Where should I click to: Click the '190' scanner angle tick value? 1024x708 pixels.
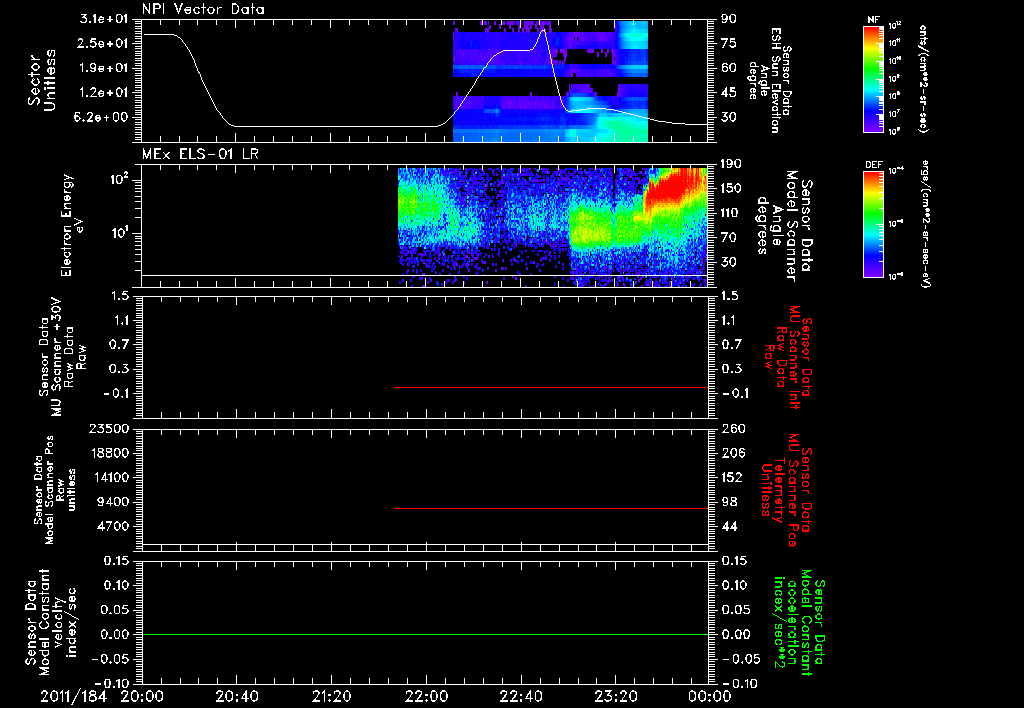pos(731,164)
